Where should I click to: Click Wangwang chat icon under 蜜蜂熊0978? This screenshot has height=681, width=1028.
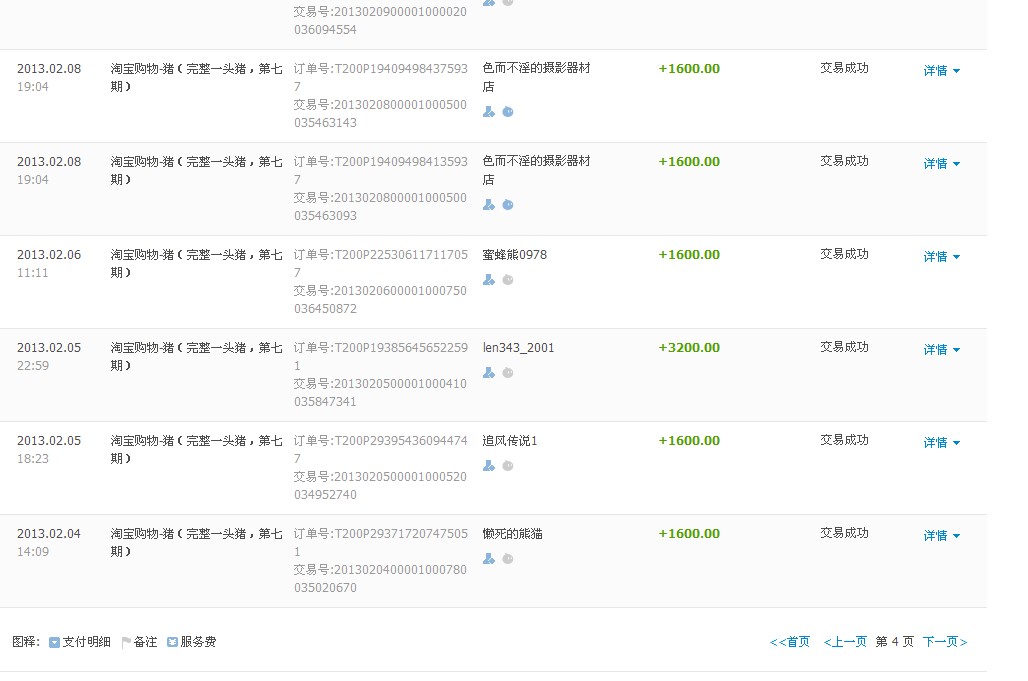[508, 280]
